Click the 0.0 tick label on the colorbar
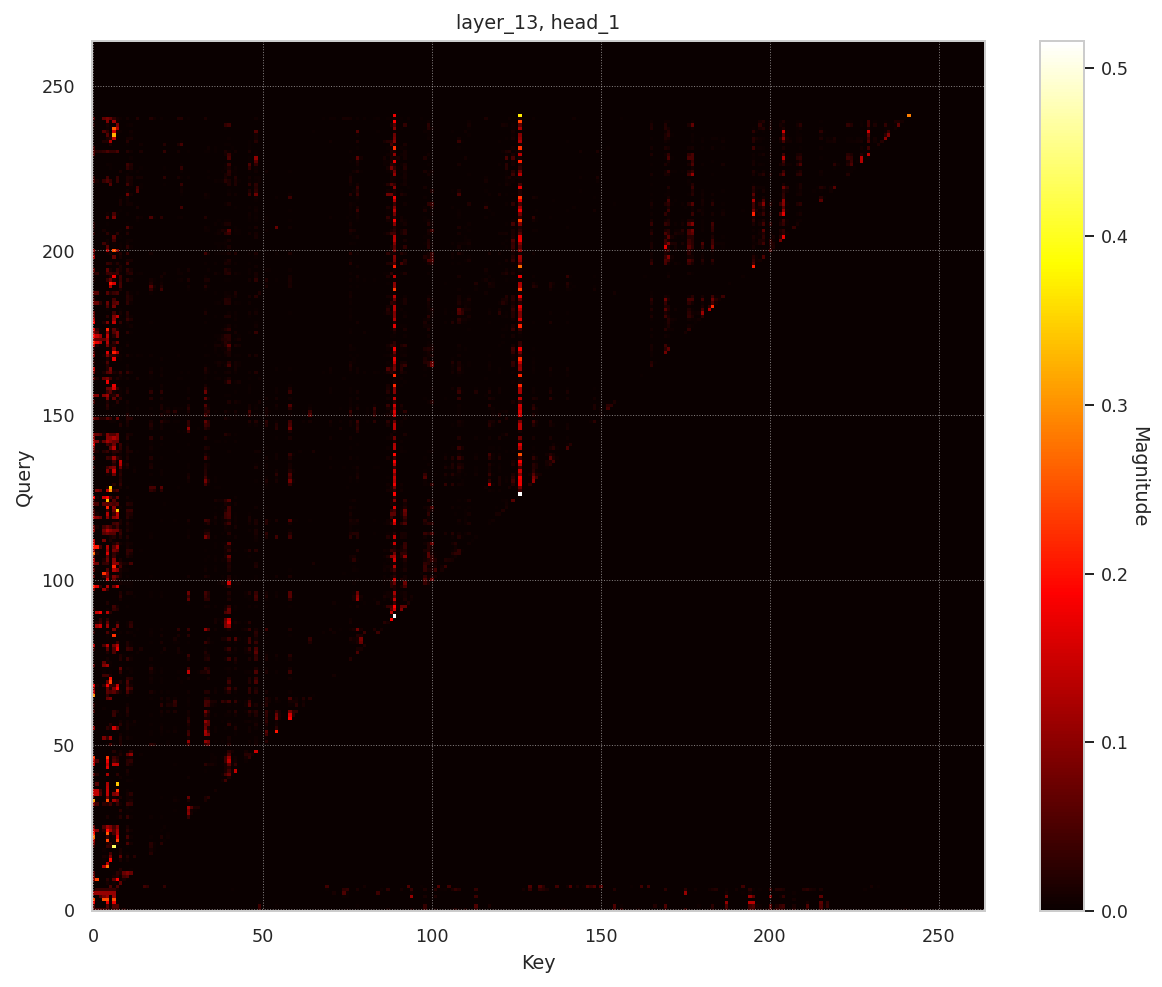The image size is (1162, 987). pos(1111,911)
